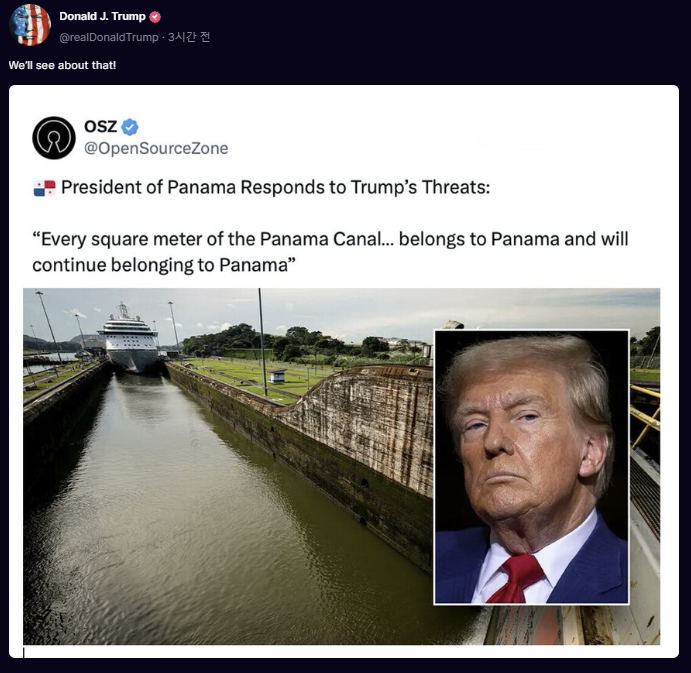Click the "We'll see about that!" post text

pos(62,65)
